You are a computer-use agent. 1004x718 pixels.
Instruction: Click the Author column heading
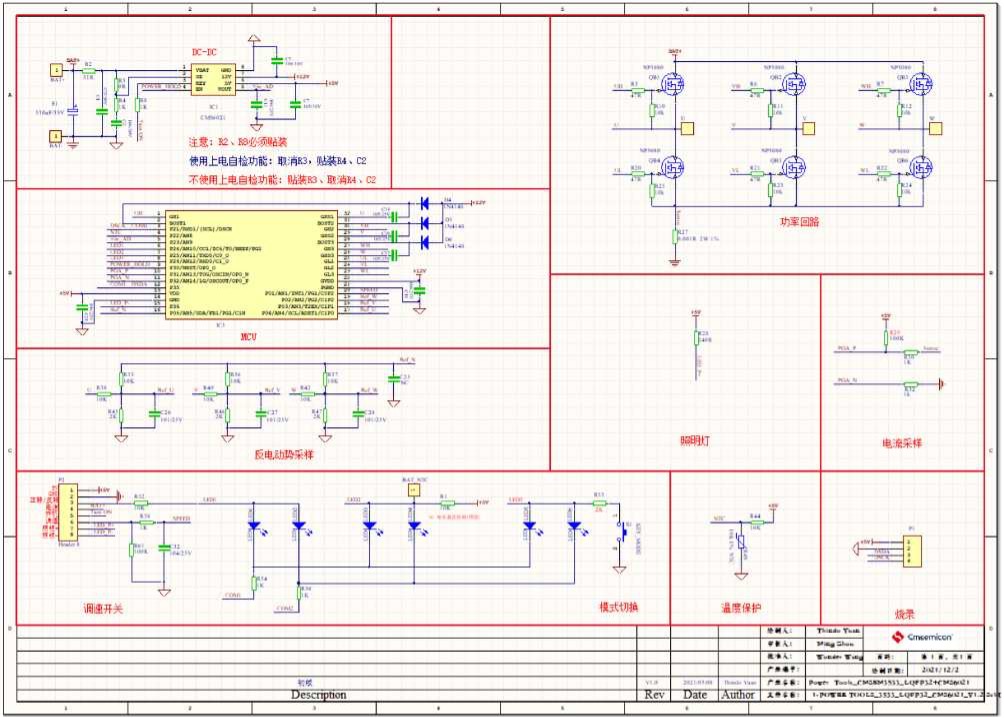[738, 694]
